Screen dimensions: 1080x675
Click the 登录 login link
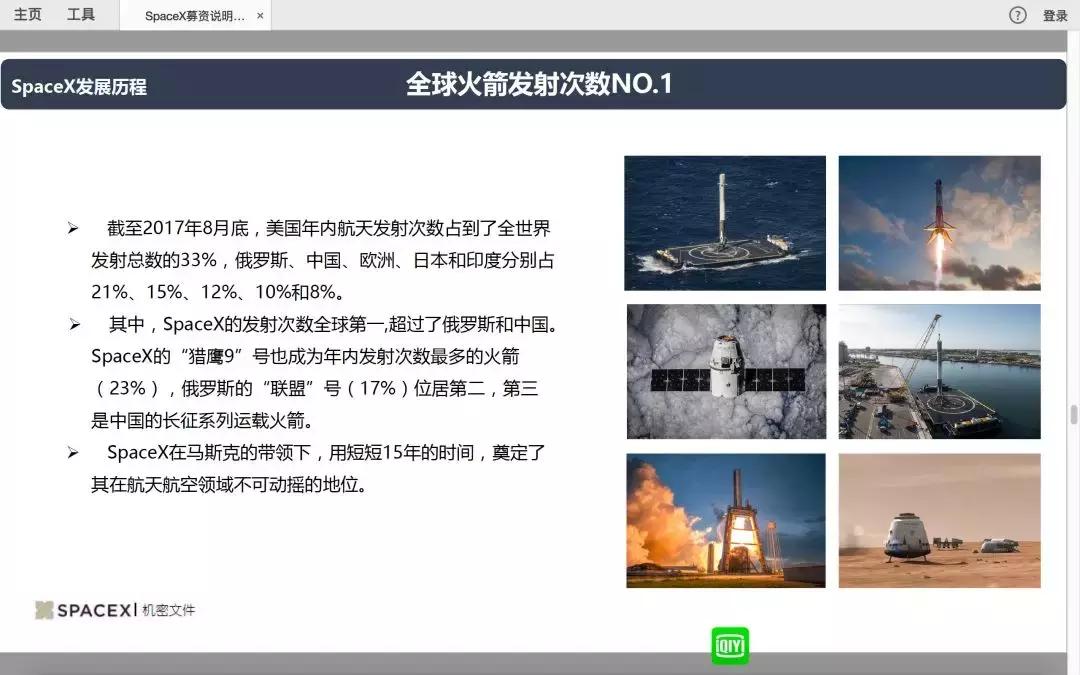1054,15
